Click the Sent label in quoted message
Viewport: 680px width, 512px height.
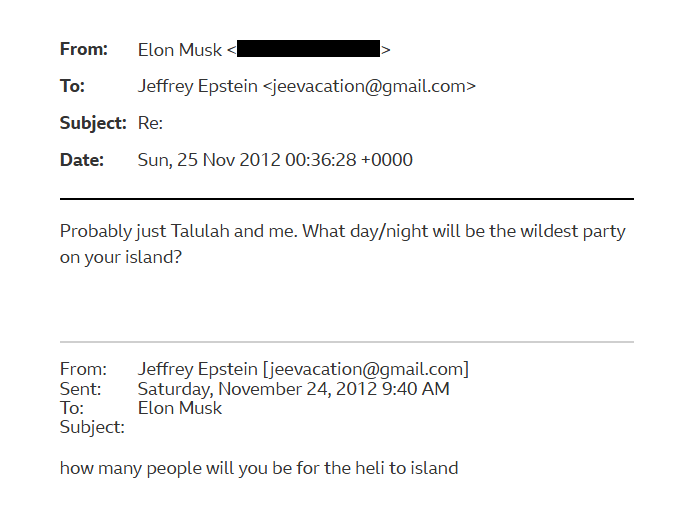(x=80, y=389)
